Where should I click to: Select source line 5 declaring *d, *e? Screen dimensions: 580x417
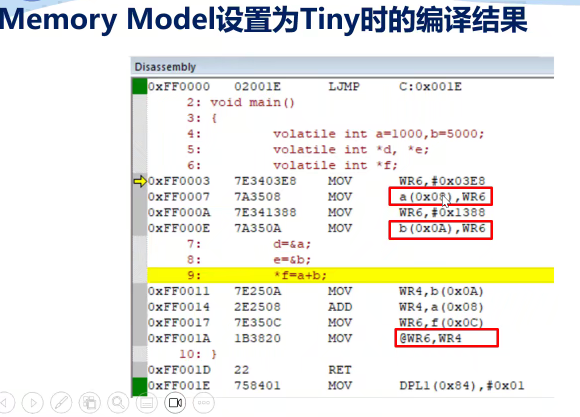click(308, 149)
